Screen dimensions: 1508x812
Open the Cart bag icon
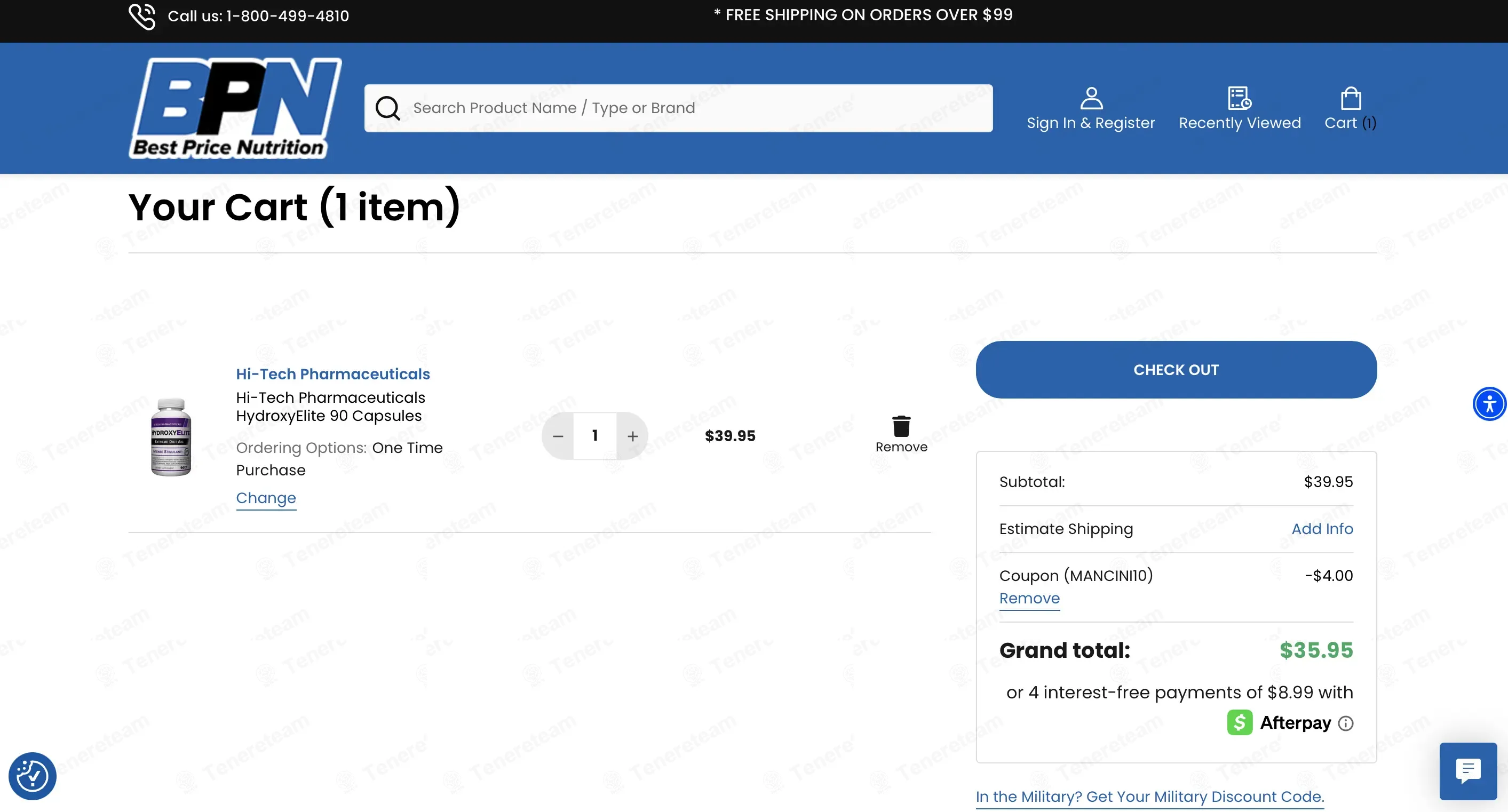pyautogui.click(x=1351, y=98)
